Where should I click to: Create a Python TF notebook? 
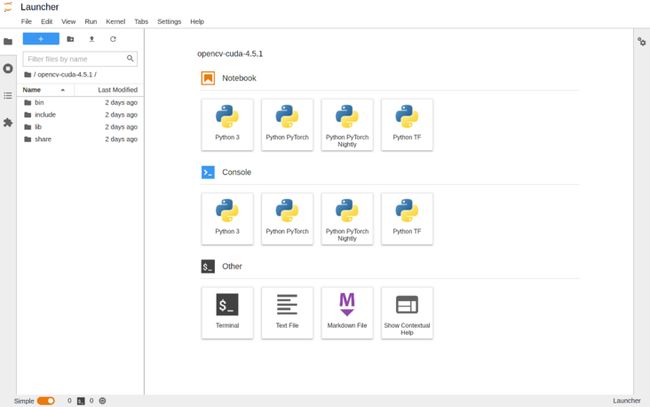[407, 125]
